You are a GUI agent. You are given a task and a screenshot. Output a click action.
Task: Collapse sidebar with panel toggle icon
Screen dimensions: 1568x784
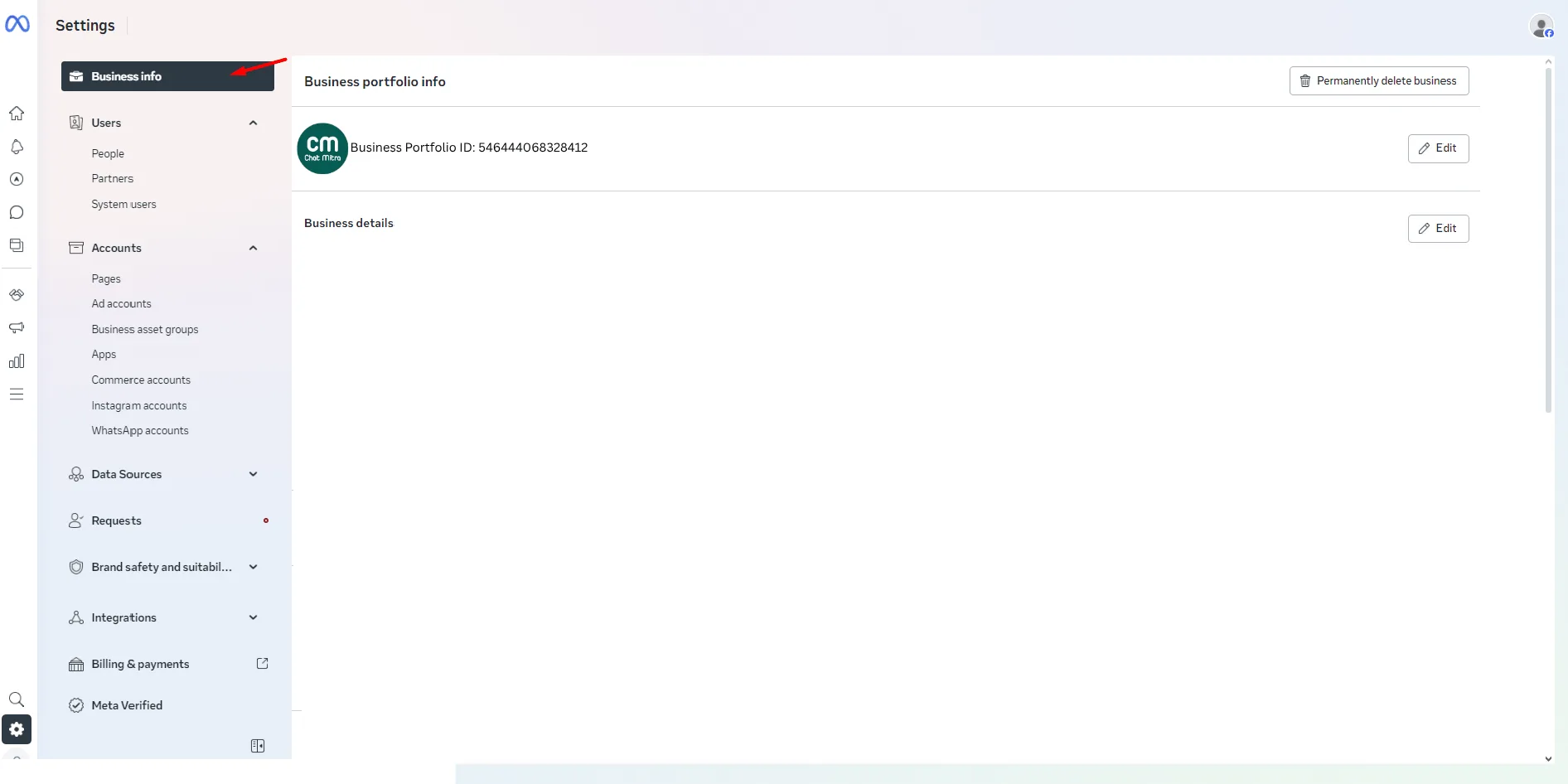[x=258, y=746]
